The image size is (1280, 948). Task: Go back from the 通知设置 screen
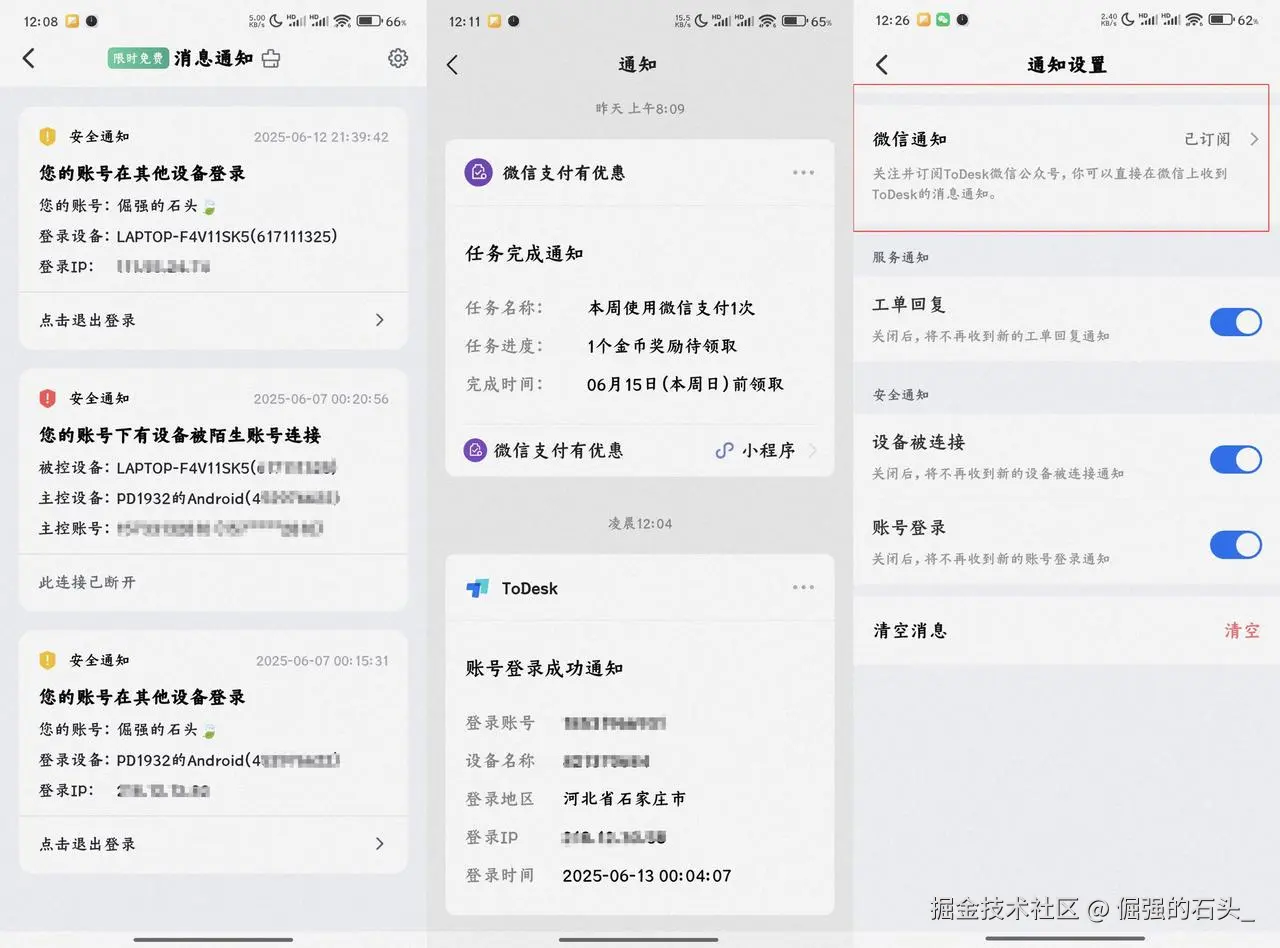pyautogui.click(x=881, y=65)
